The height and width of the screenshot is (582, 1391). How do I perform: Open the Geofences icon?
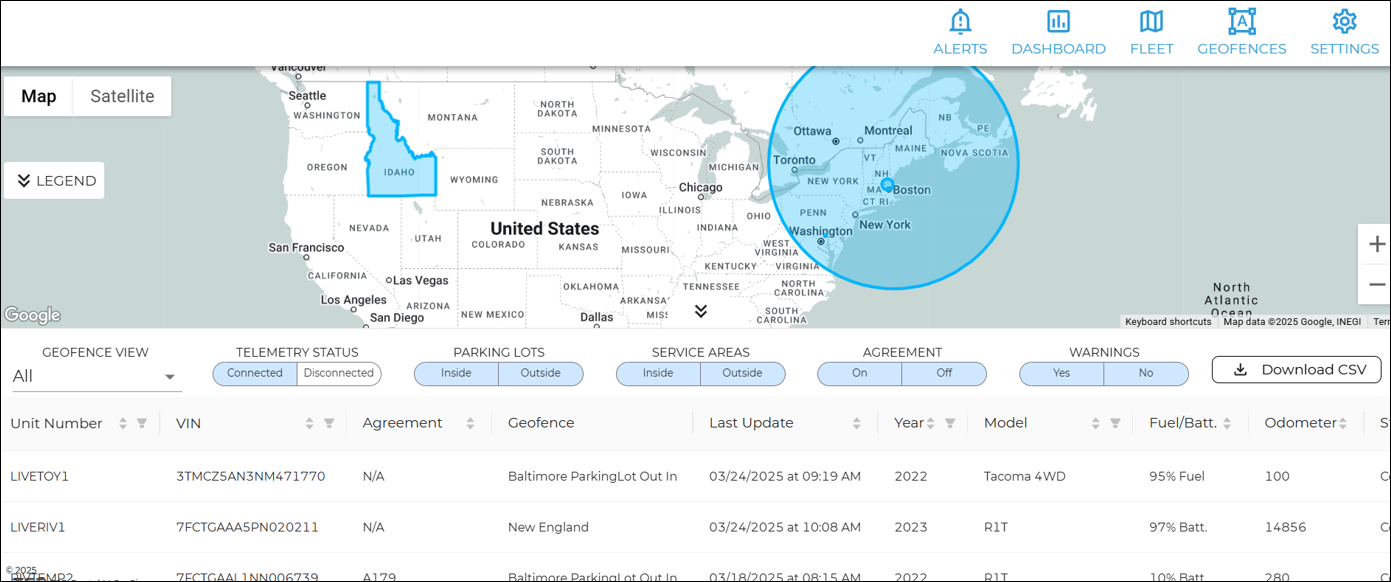[1241, 22]
